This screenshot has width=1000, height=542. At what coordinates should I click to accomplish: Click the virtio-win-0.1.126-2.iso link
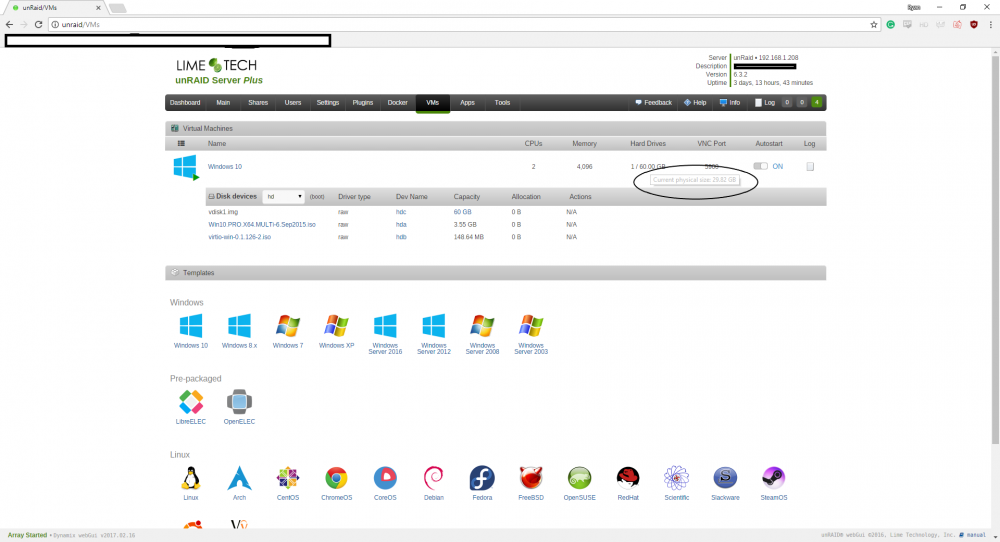coord(239,237)
